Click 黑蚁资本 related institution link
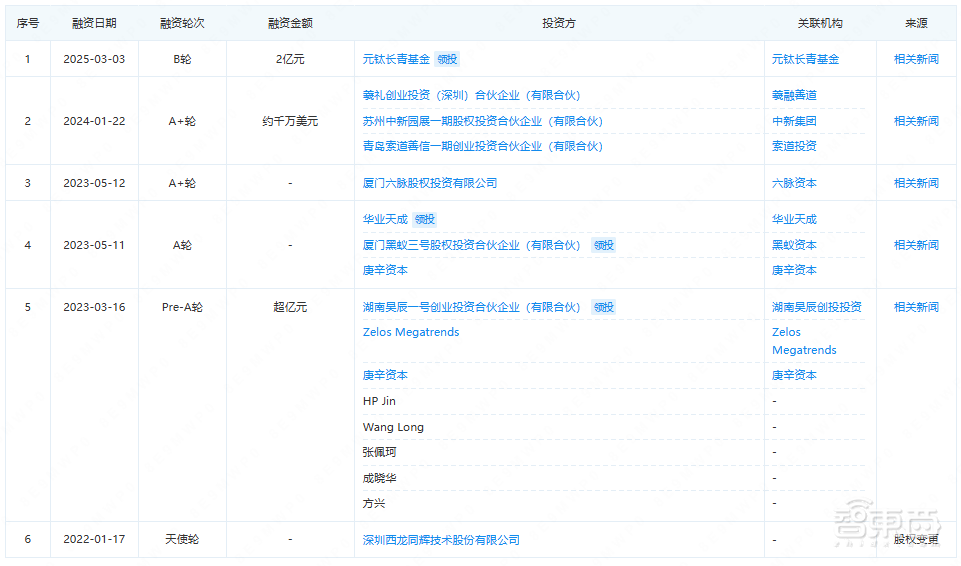The height and width of the screenshot is (566, 961). [794, 245]
